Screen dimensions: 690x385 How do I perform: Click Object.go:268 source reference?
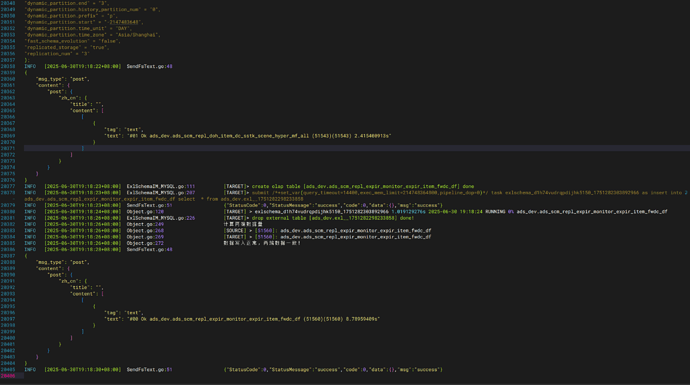[x=145, y=231]
